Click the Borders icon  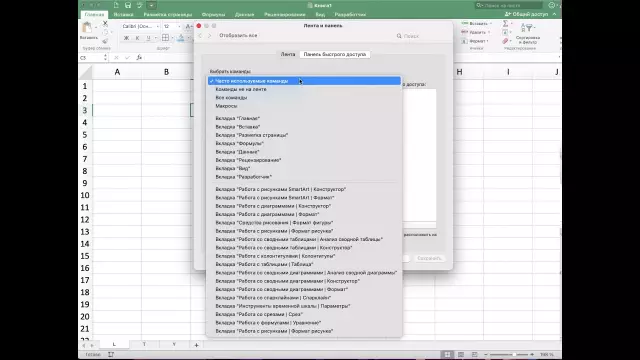[165, 38]
